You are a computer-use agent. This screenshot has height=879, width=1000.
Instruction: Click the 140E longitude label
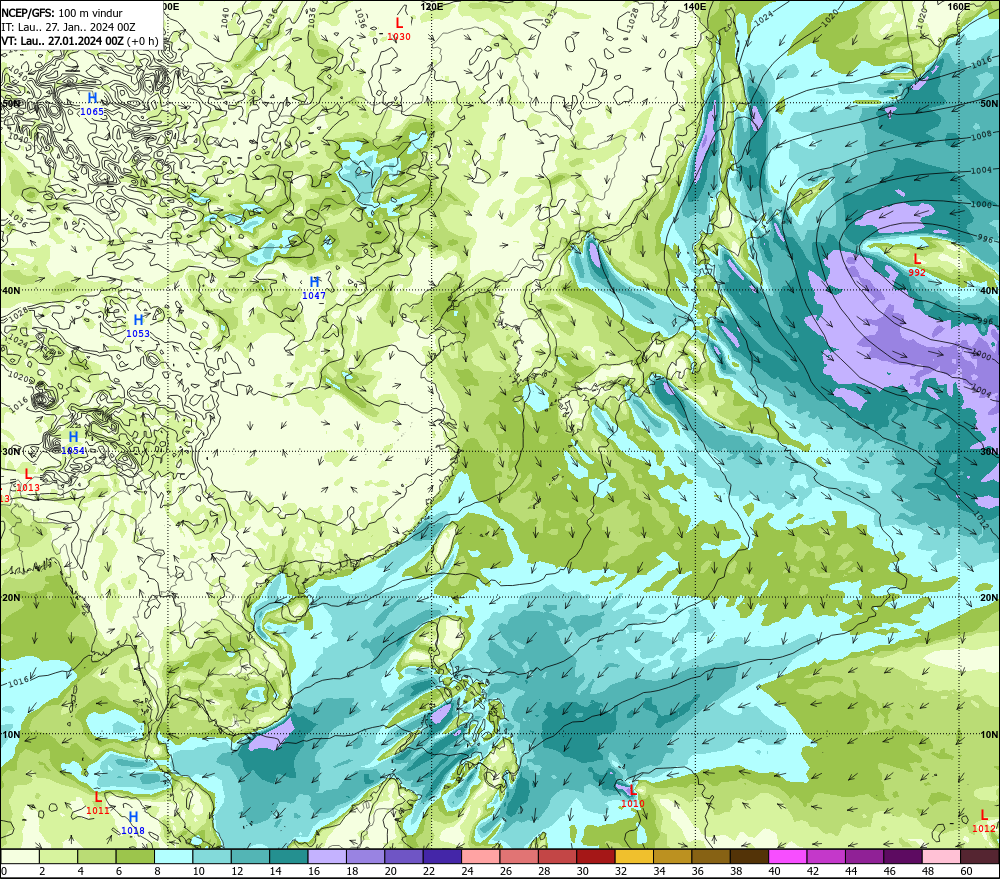click(x=695, y=6)
